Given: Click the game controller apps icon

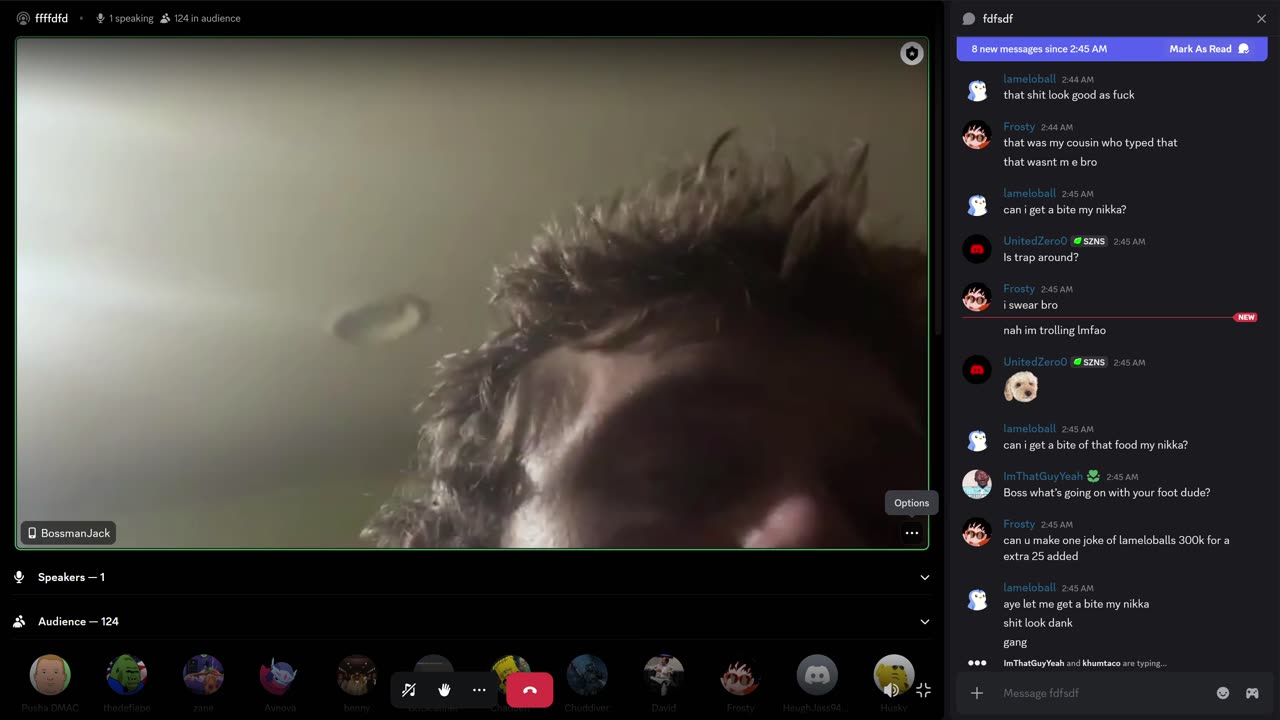Looking at the screenshot, I should click(1251, 693).
